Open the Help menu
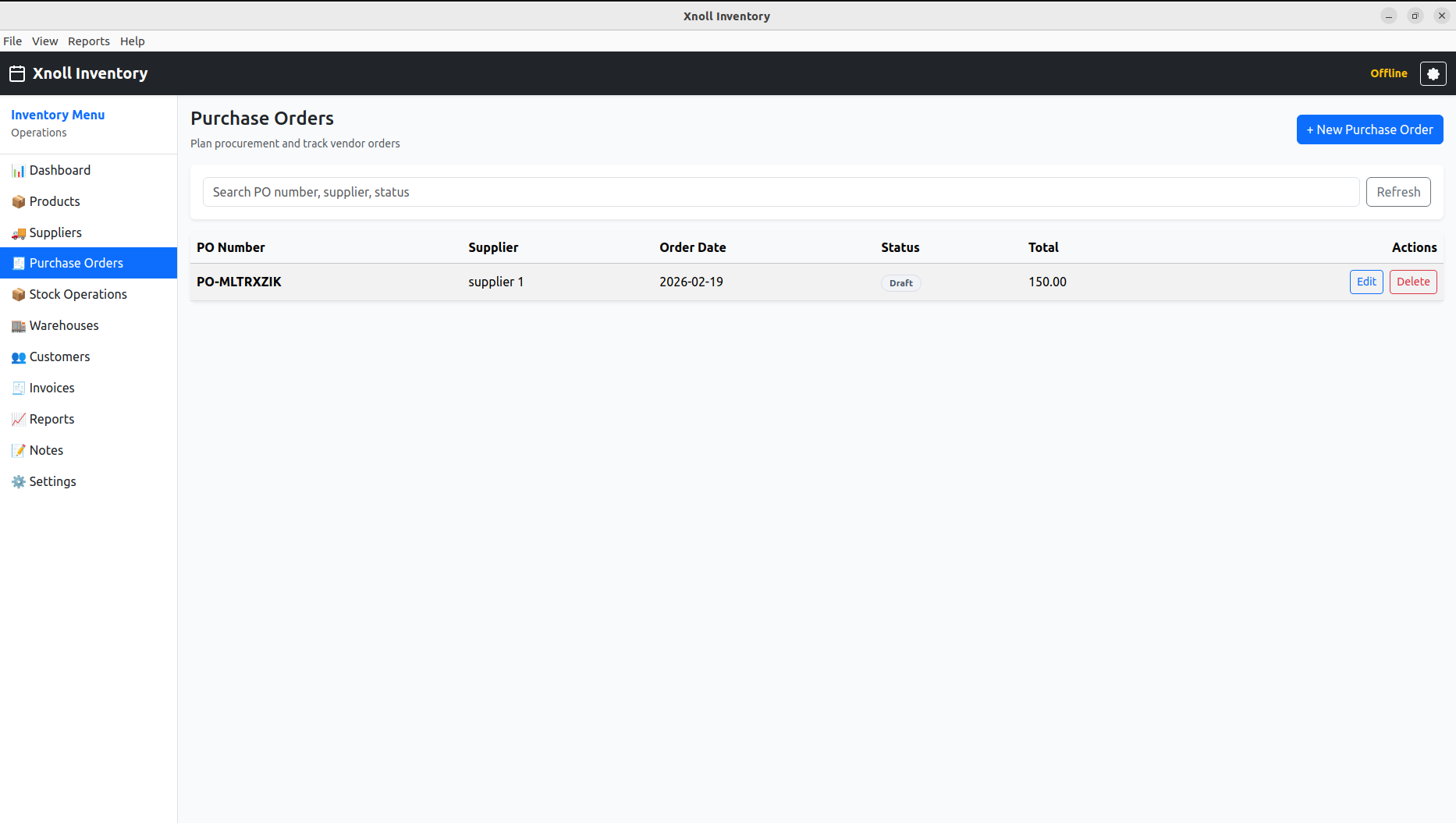 click(x=132, y=41)
